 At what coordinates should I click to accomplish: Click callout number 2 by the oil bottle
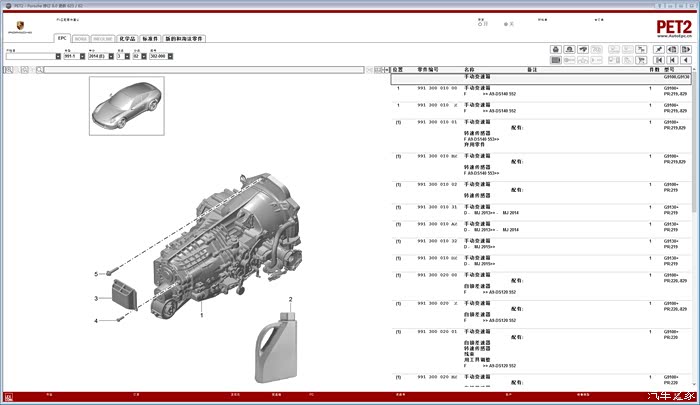click(291, 300)
